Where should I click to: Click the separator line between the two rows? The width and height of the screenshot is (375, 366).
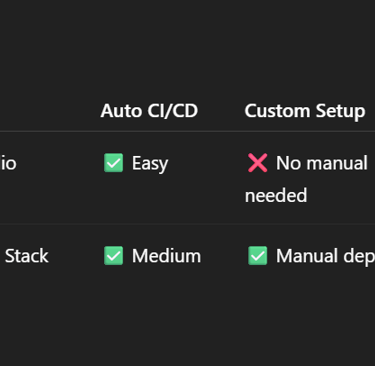pos(187,224)
